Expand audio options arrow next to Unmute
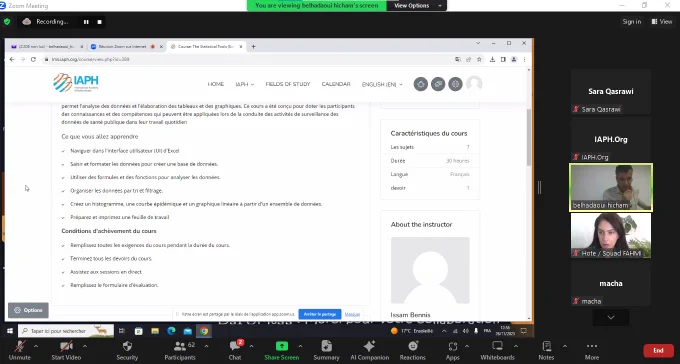The image size is (680, 364). [x=36, y=346]
